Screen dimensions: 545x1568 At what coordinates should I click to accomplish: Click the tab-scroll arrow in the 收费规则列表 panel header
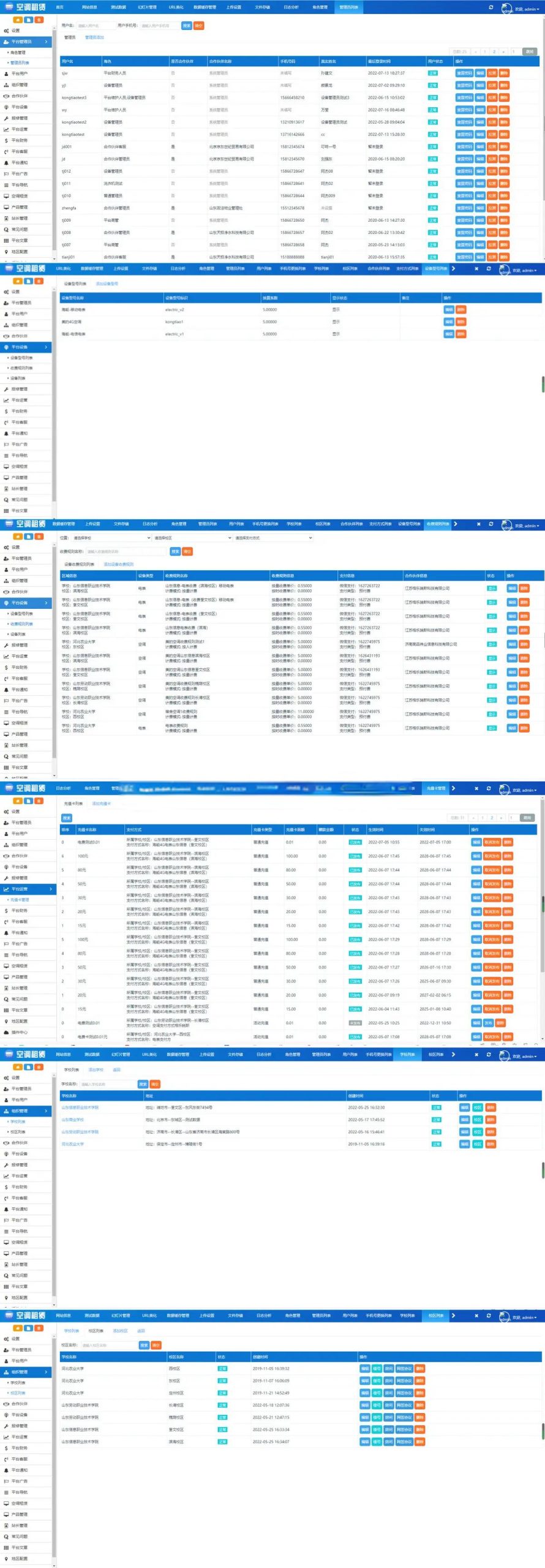pyautogui.click(x=456, y=524)
